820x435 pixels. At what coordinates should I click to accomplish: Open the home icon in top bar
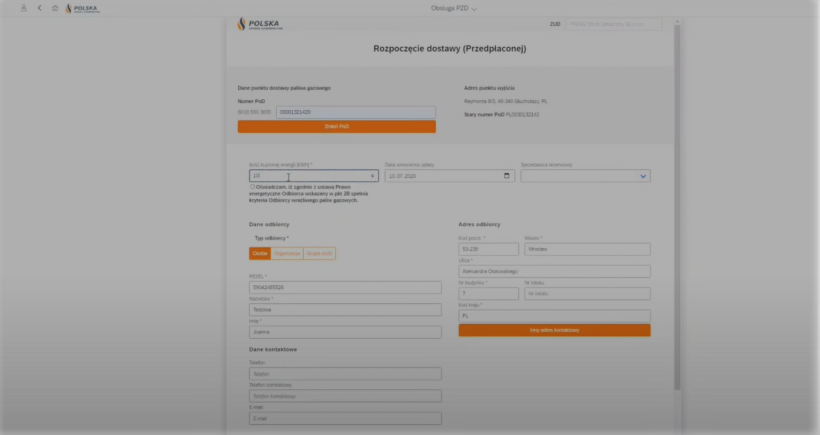pyautogui.click(x=55, y=8)
